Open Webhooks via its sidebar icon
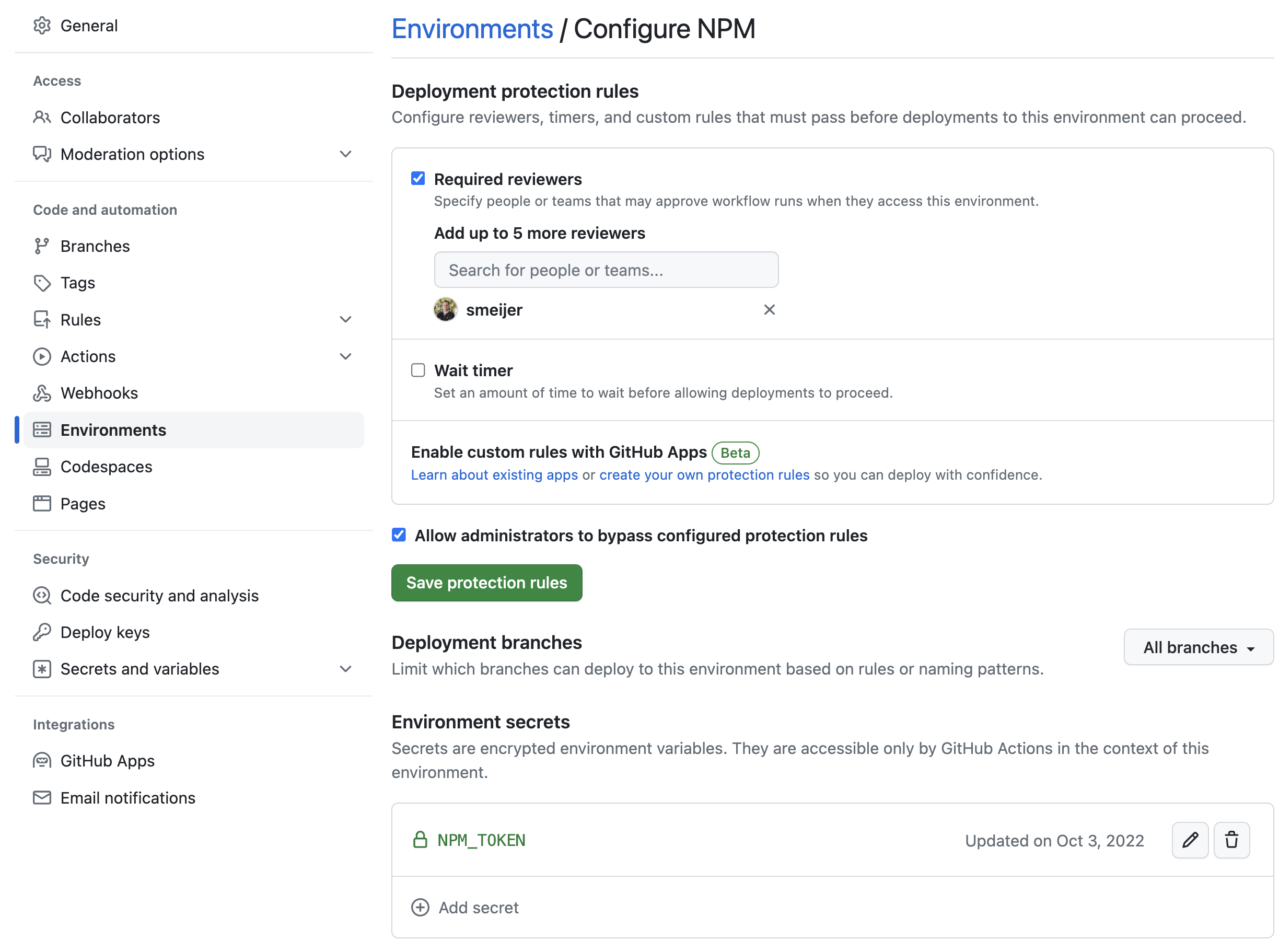1279x952 pixels. (42, 392)
